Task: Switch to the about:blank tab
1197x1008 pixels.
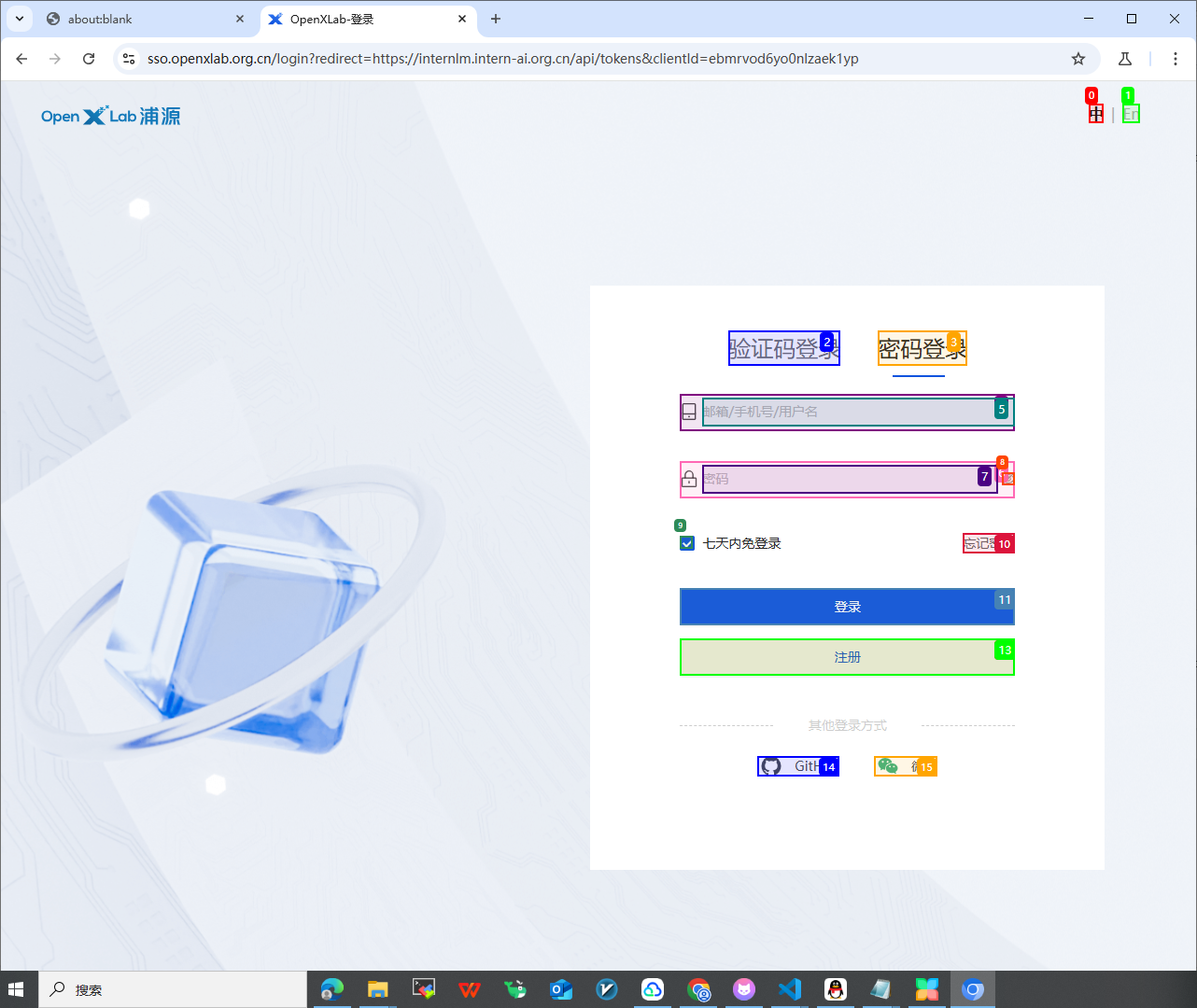Action: tap(145, 19)
